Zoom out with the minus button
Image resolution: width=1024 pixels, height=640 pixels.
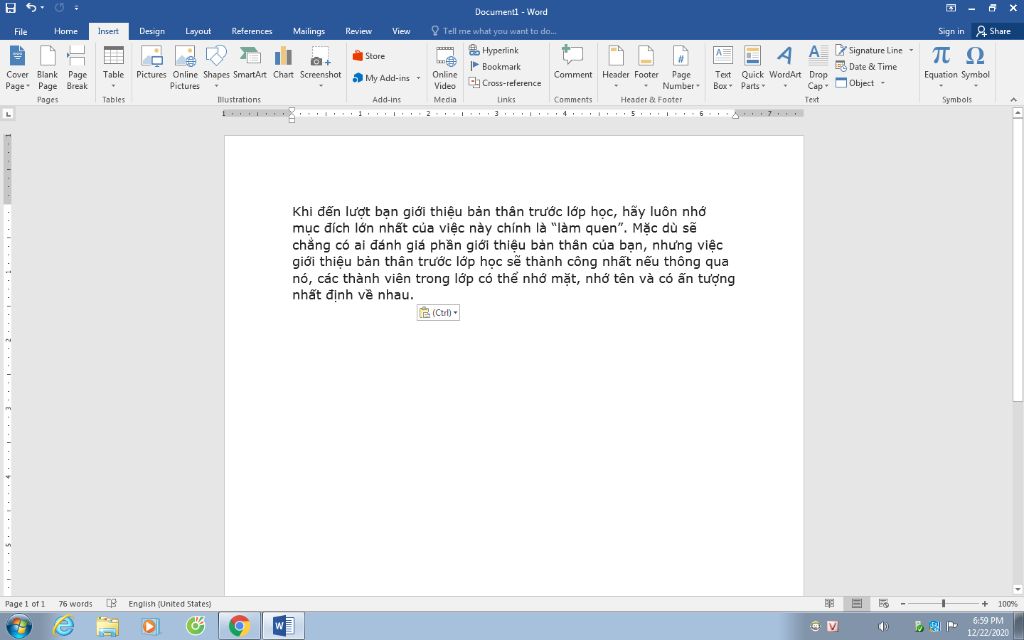[x=903, y=604]
